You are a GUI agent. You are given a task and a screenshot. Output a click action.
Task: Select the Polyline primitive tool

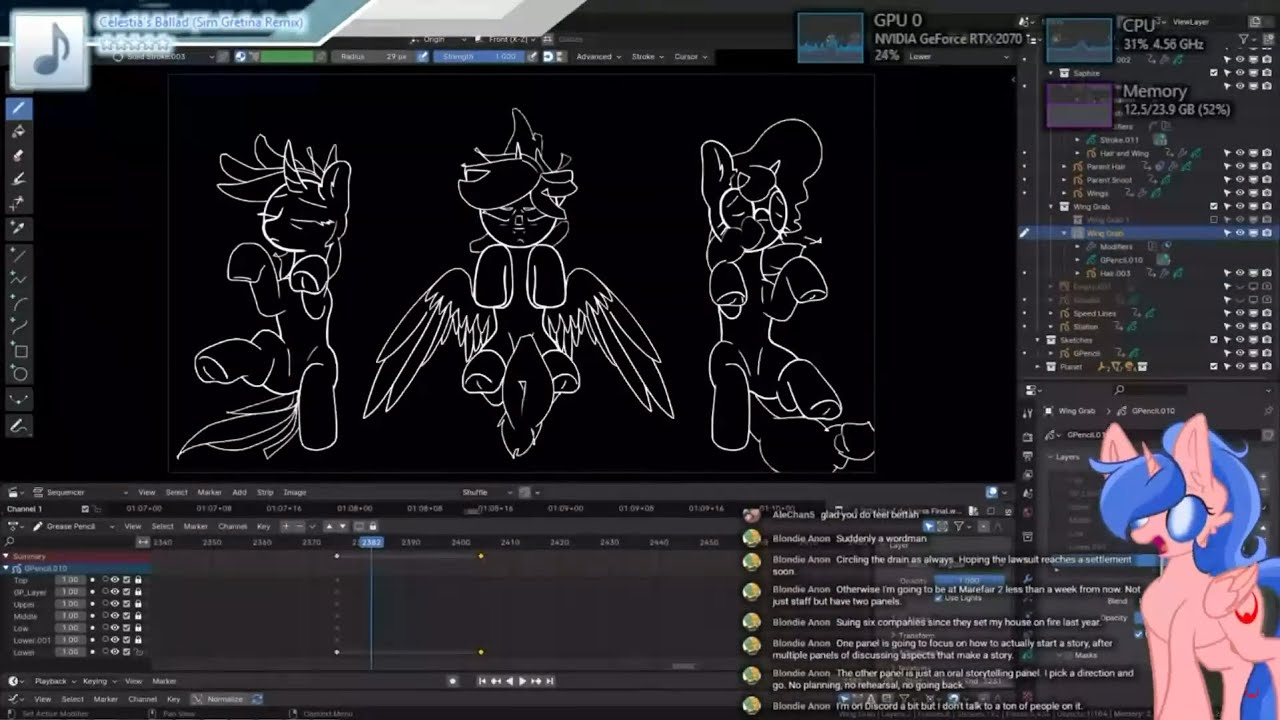[x=20, y=280]
